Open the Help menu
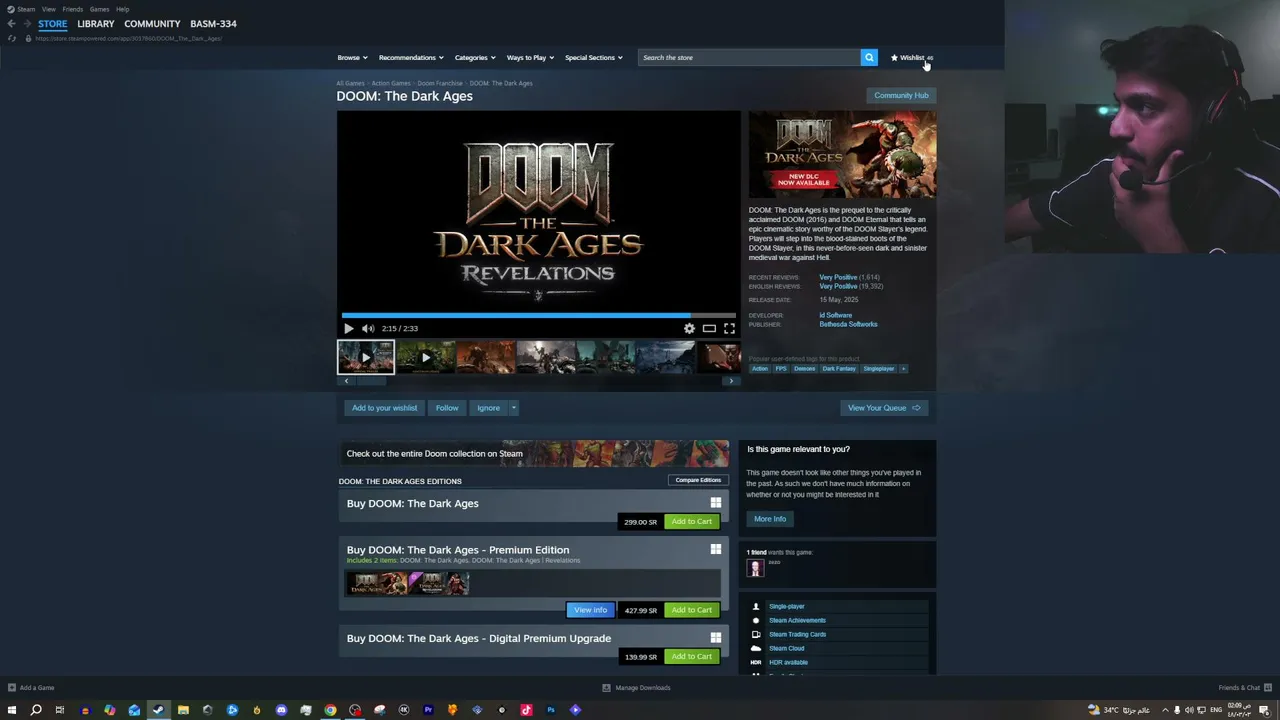 click(x=122, y=9)
